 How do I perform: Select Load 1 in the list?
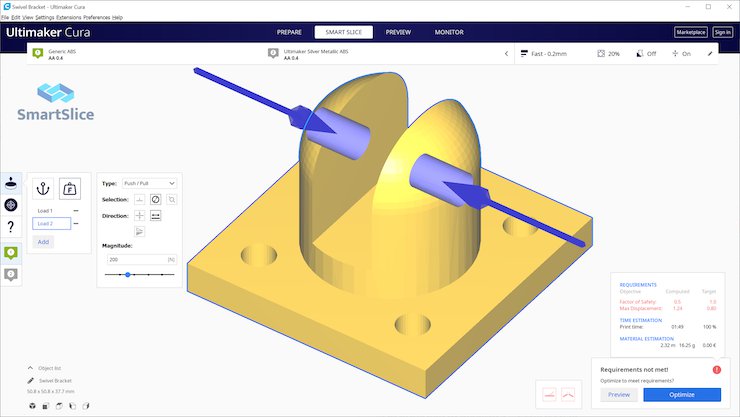point(45,211)
